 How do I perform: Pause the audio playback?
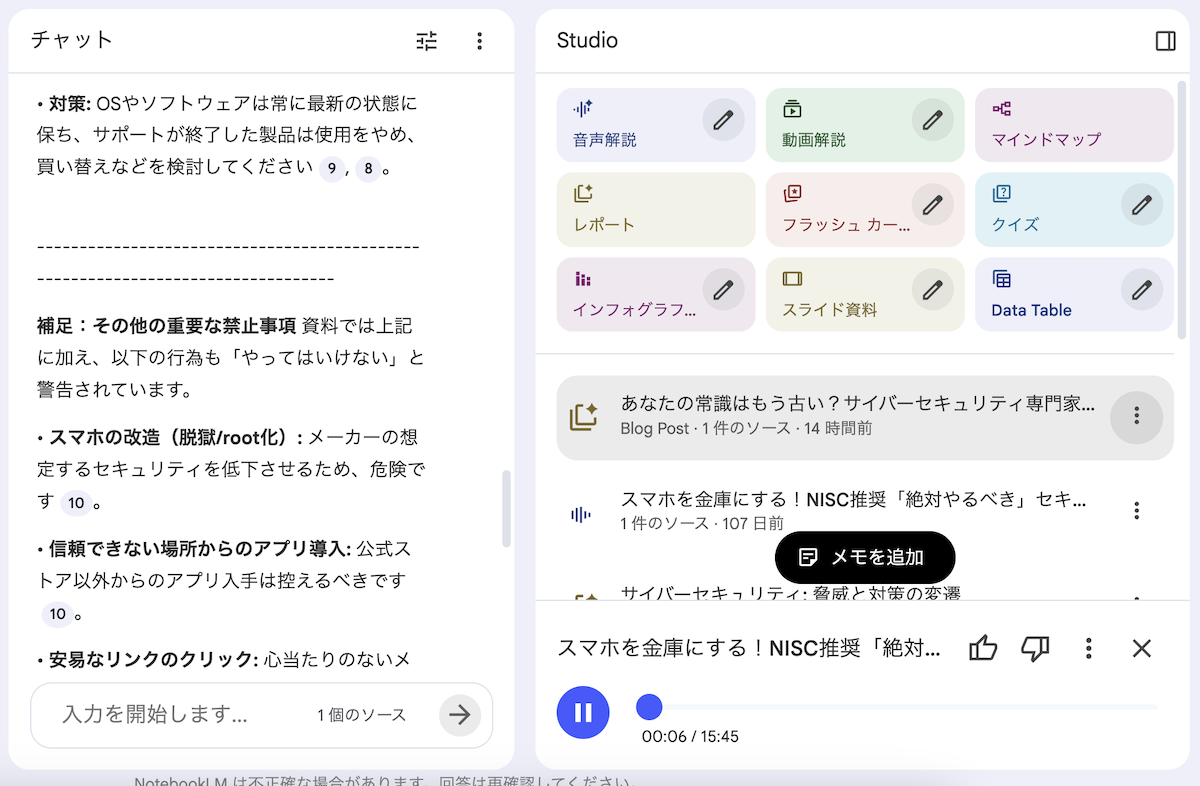coord(583,713)
